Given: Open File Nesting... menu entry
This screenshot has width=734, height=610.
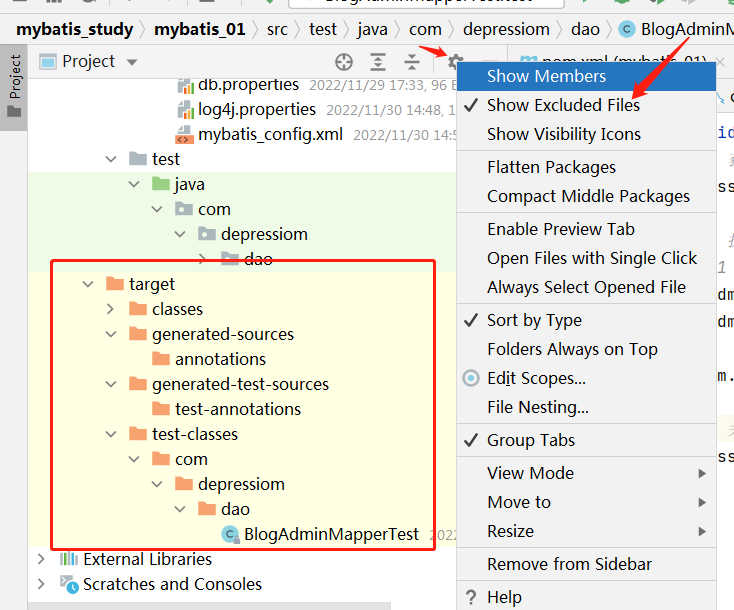Looking at the screenshot, I should point(587,407).
